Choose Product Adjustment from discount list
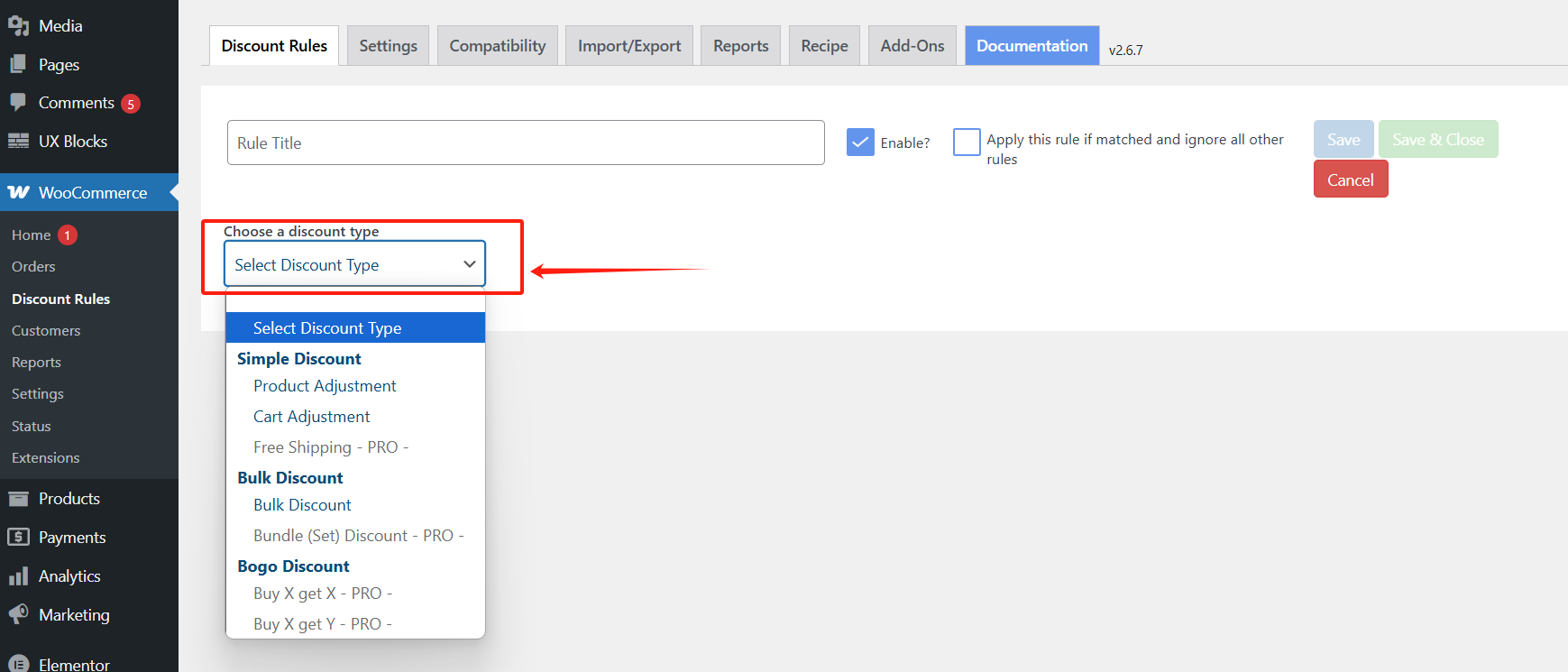Viewport: 1568px width, 672px height. tap(325, 386)
